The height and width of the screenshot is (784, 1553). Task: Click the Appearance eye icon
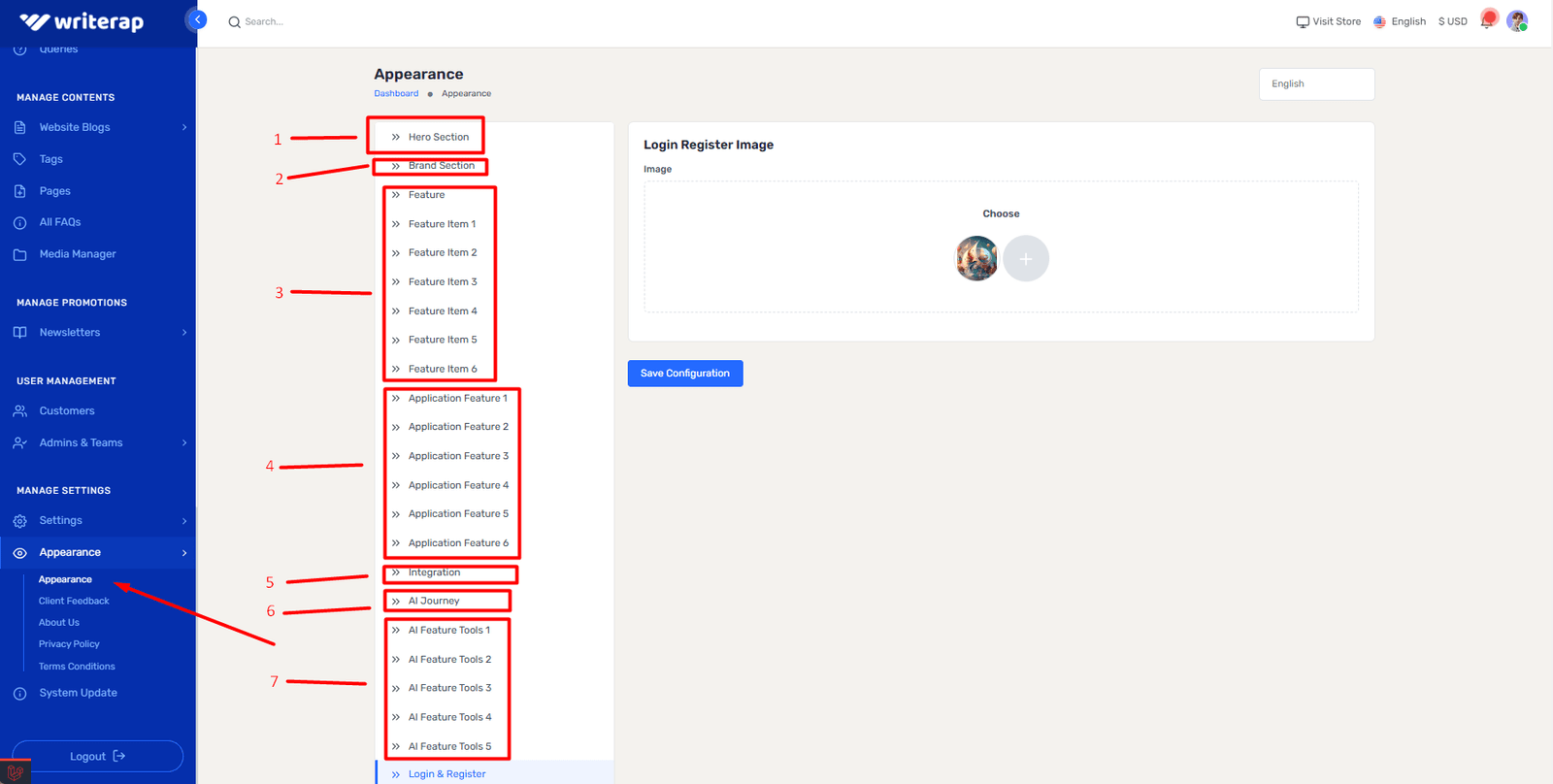pos(19,553)
